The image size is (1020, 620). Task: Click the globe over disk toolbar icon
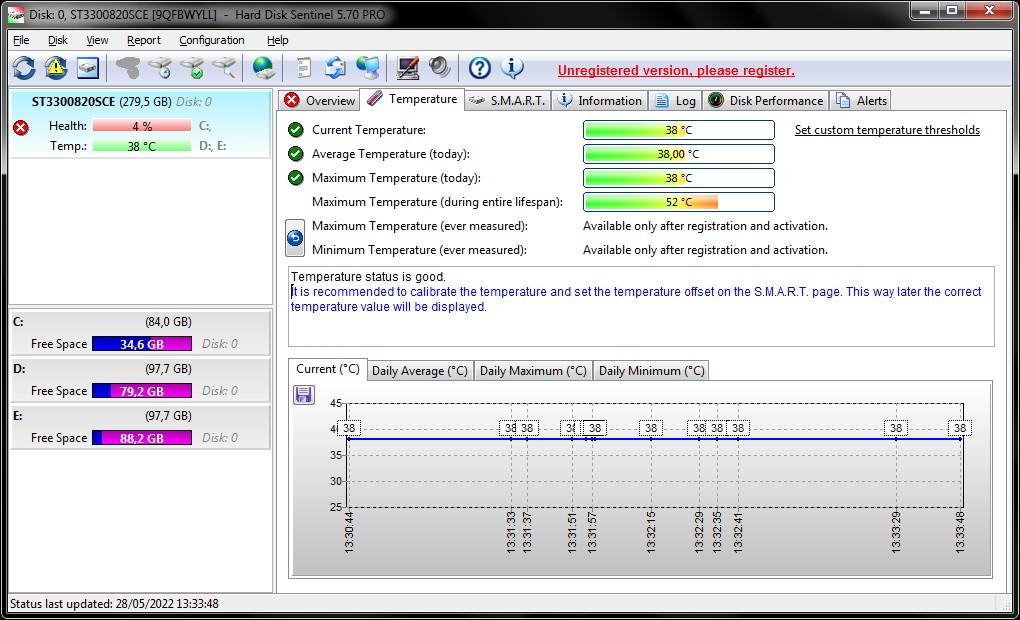[263, 68]
